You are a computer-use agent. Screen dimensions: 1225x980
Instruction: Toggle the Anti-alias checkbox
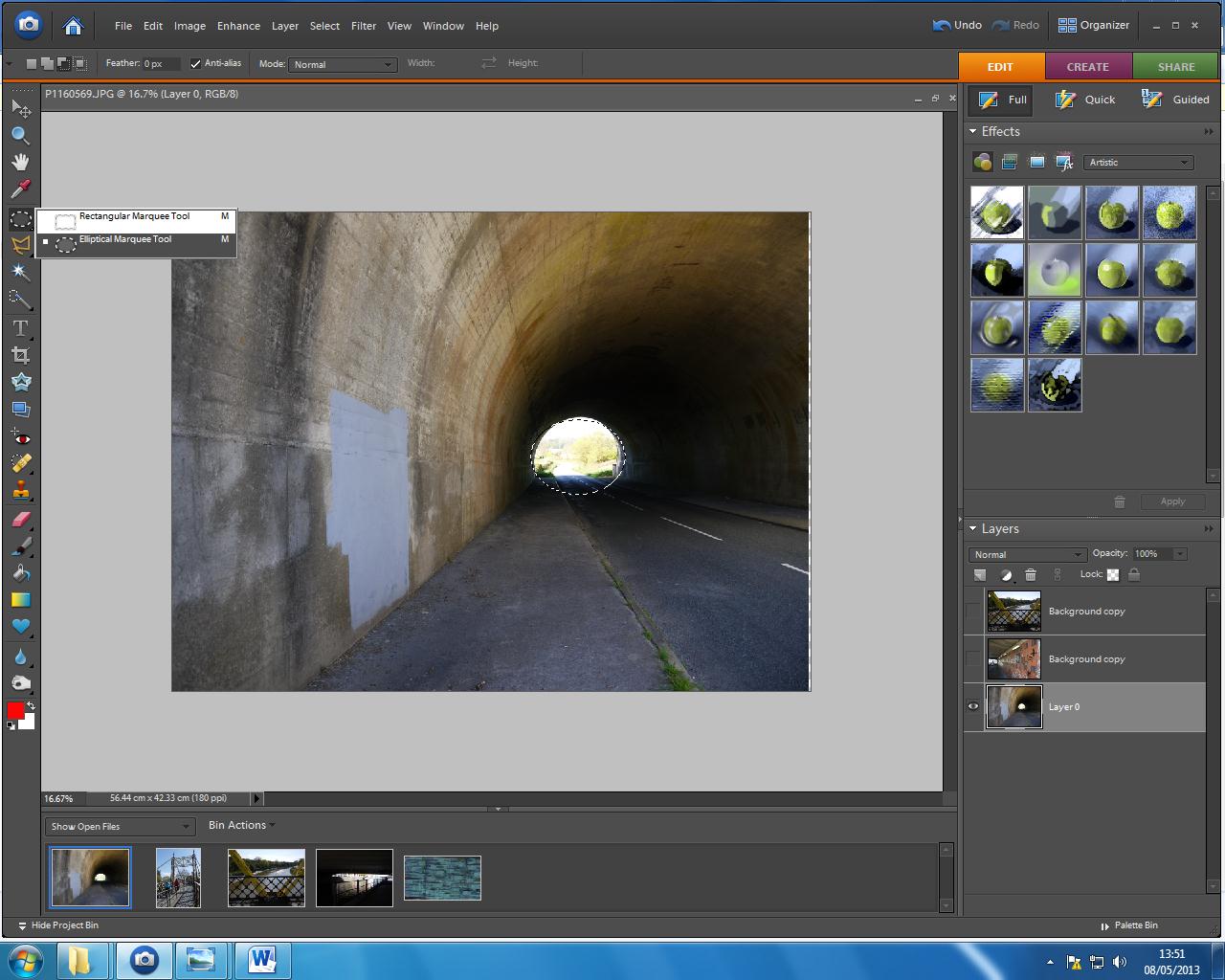(x=196, y=64)
